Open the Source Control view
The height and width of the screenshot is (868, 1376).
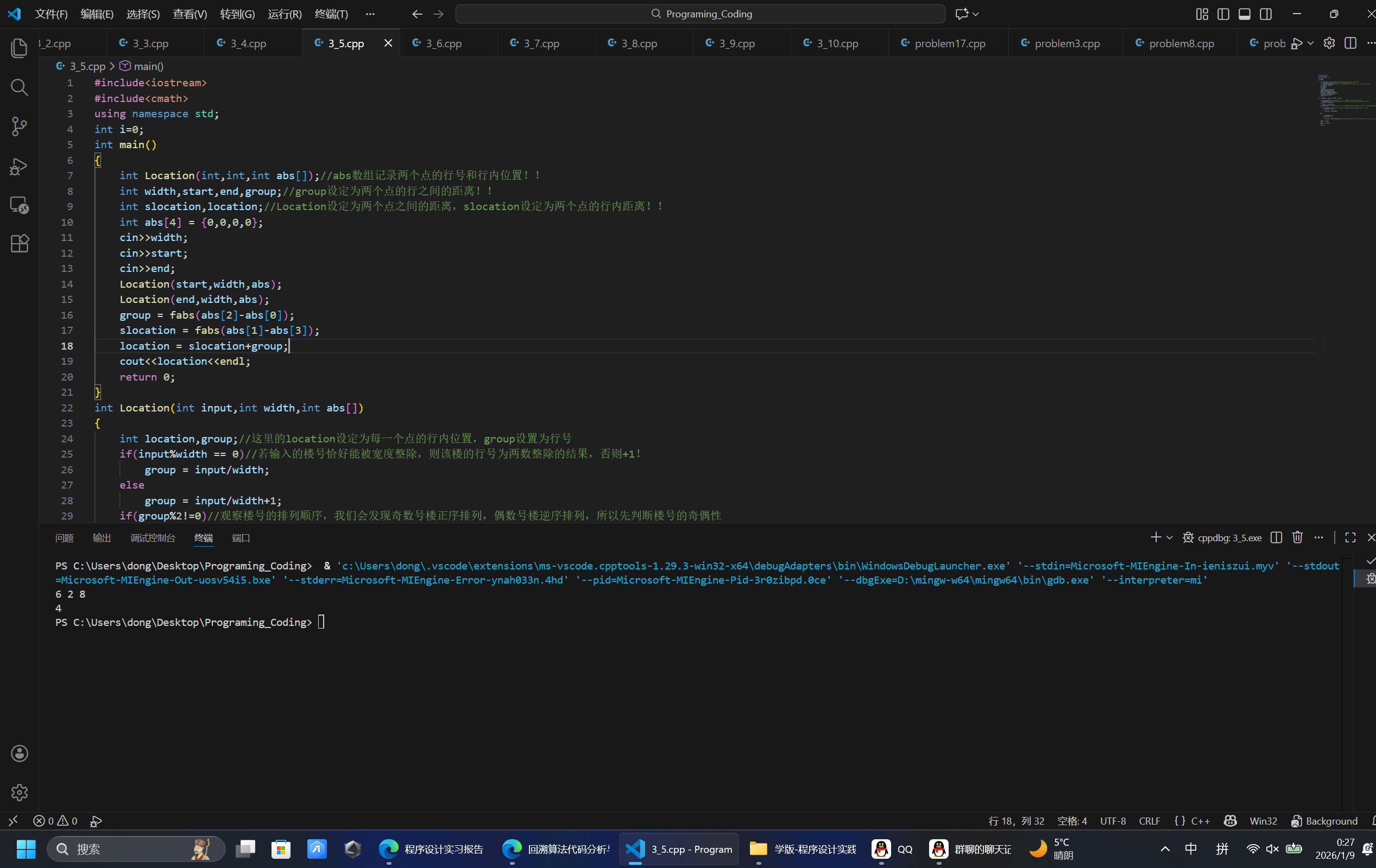pos(20,126)
